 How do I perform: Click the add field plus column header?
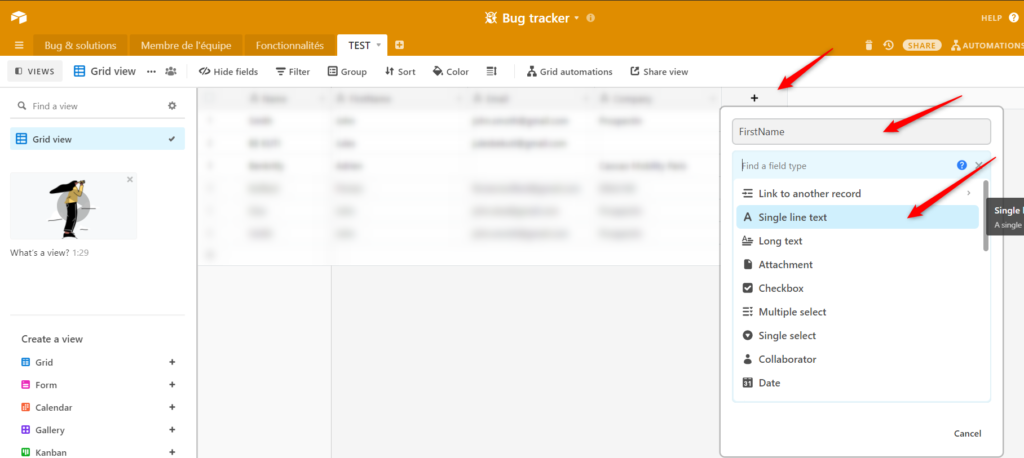754,98
